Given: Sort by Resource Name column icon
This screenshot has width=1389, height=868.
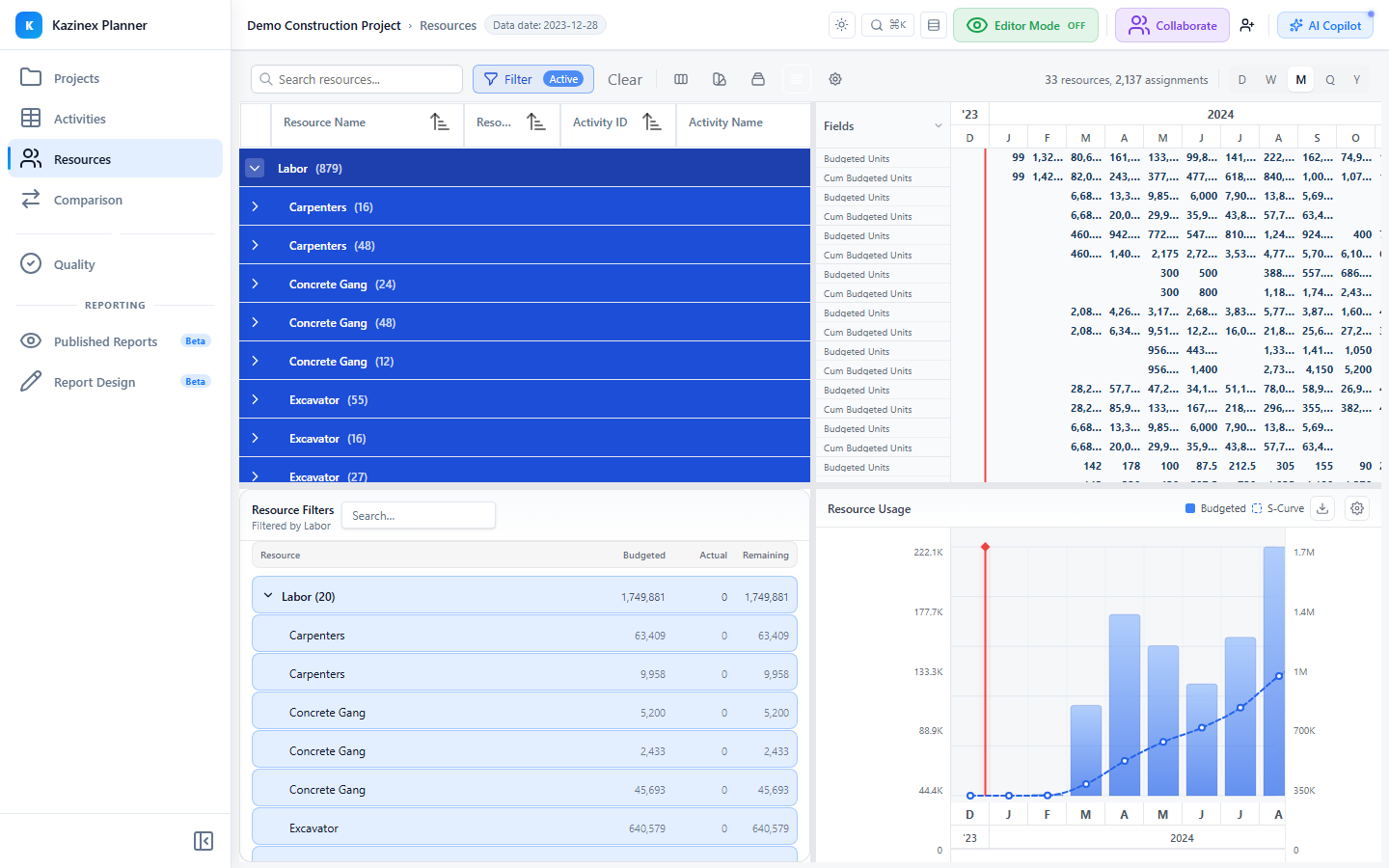Looking at the screenshot, I should pos(440,122).
